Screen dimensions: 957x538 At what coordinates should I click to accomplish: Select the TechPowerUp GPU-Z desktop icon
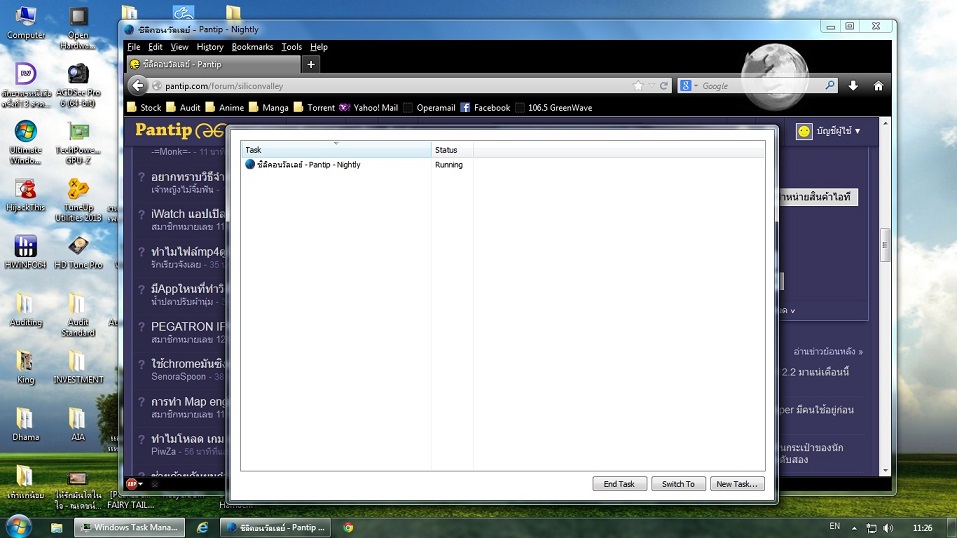[78, 142]
